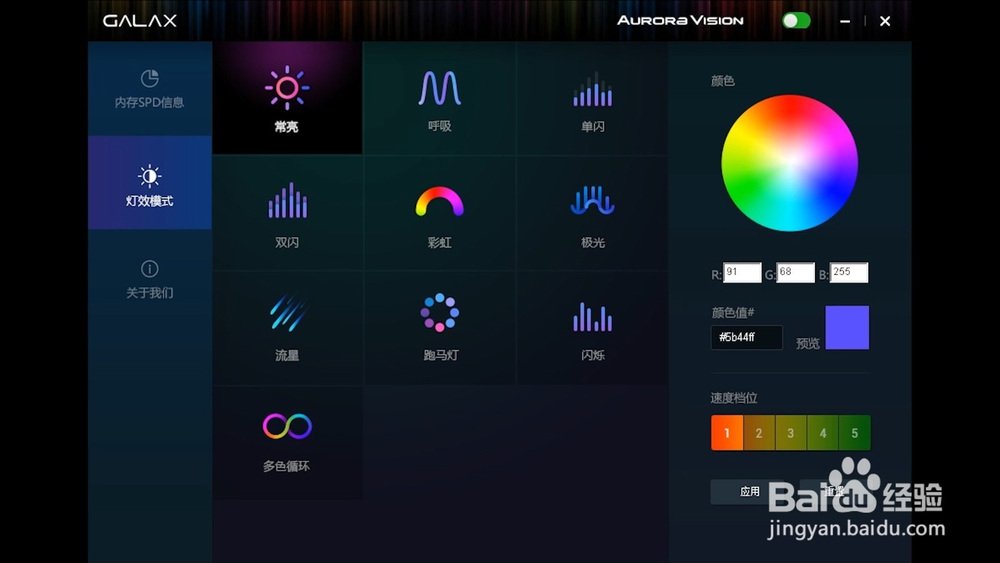The width and height of the screenshot is (1000, 563).
Task: Choose the 彩虹 rainbow effect
Action: 439,213
